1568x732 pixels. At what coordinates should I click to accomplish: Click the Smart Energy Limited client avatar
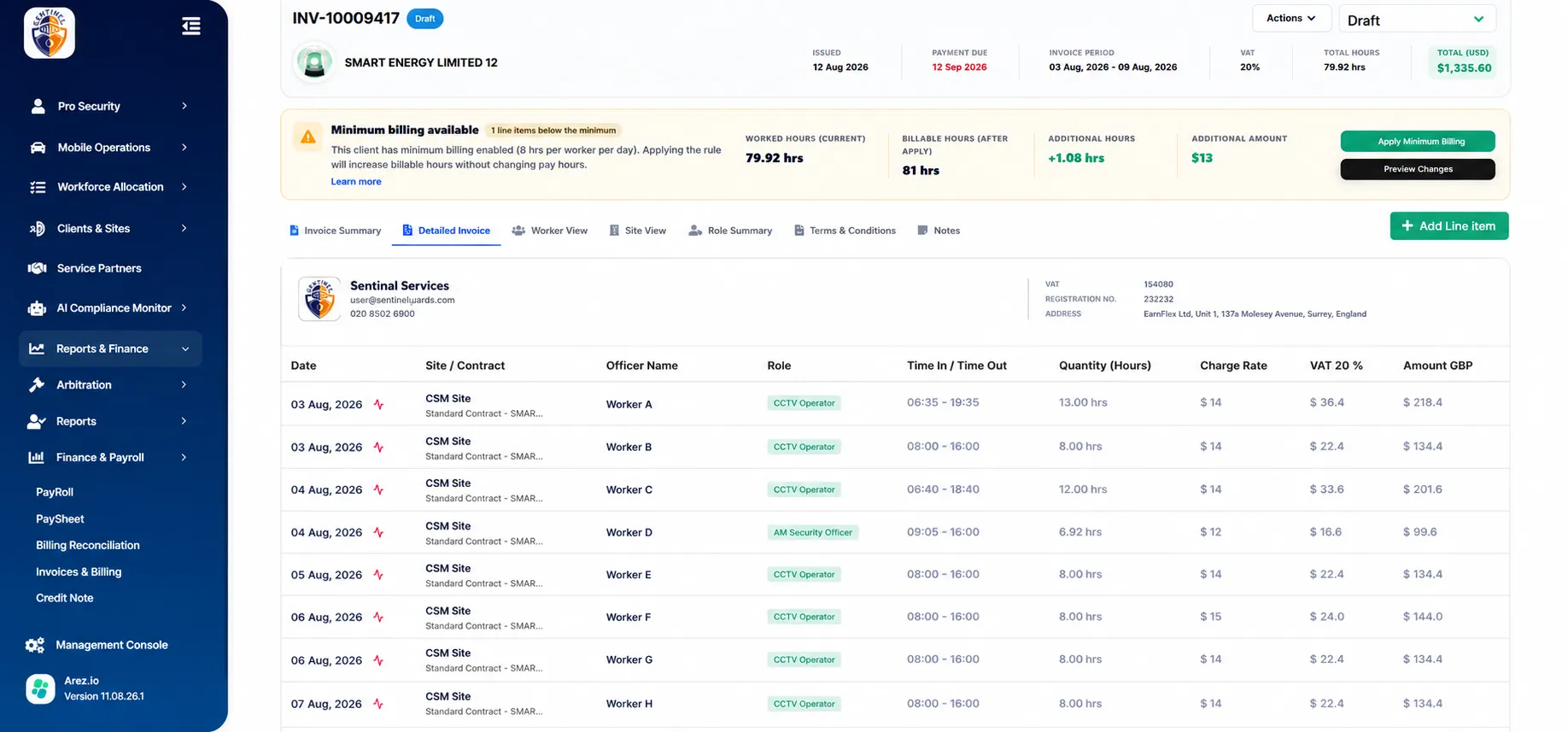(x=314, y=62)
